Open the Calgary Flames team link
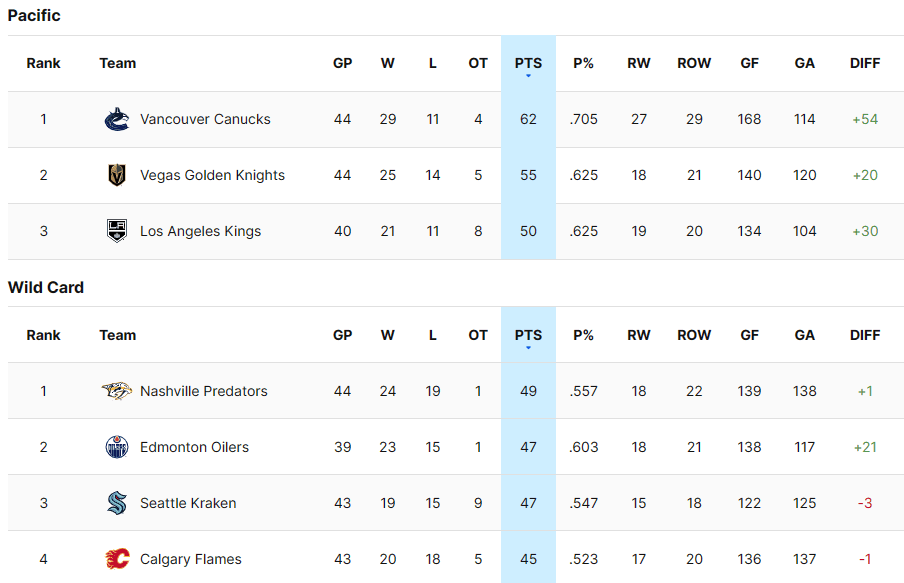 point(191,559)
